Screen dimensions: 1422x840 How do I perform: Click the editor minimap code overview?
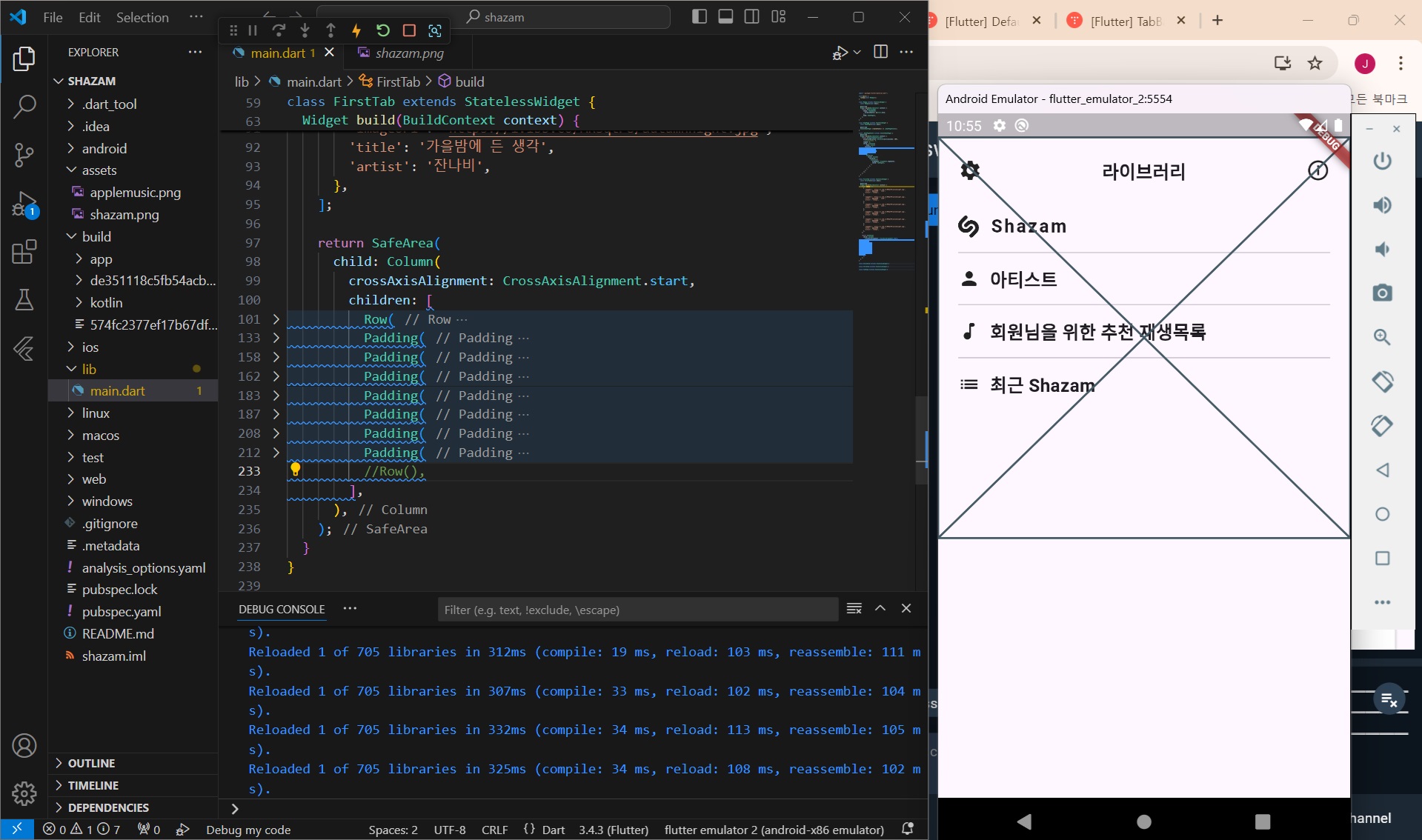click(x=886, y=181)
